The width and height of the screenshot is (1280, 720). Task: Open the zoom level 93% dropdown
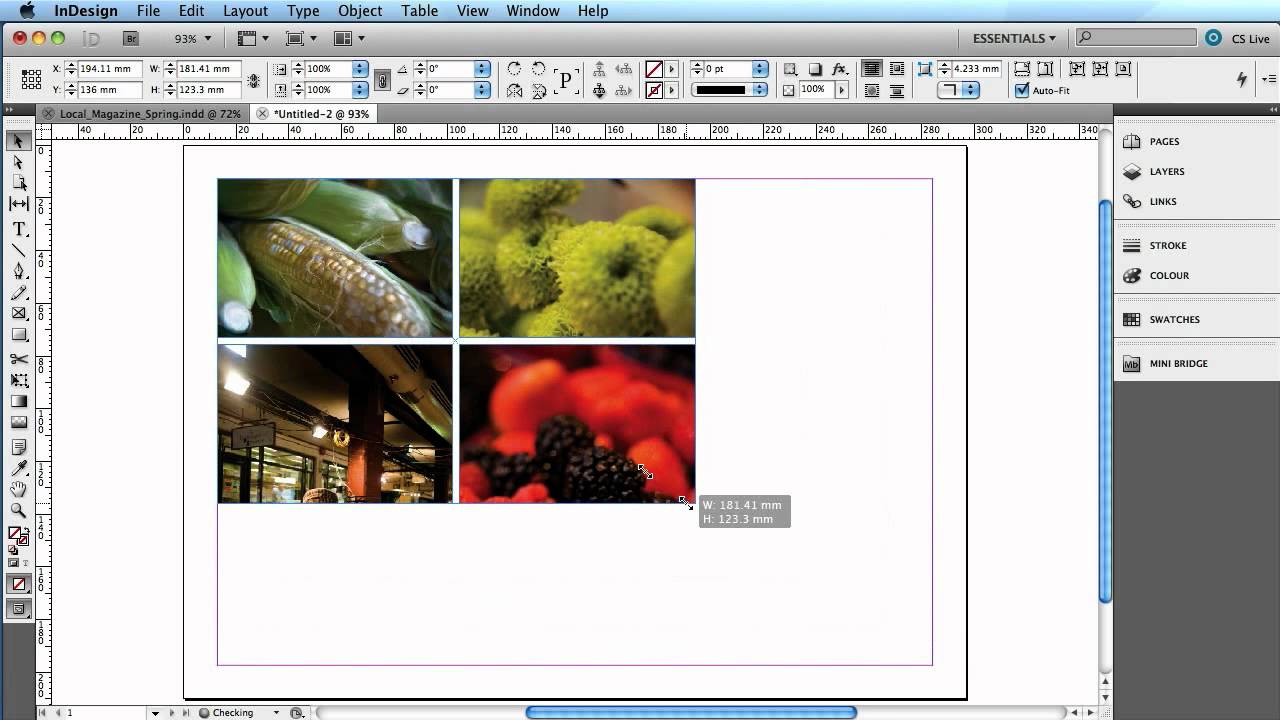[x=208, y=38]
